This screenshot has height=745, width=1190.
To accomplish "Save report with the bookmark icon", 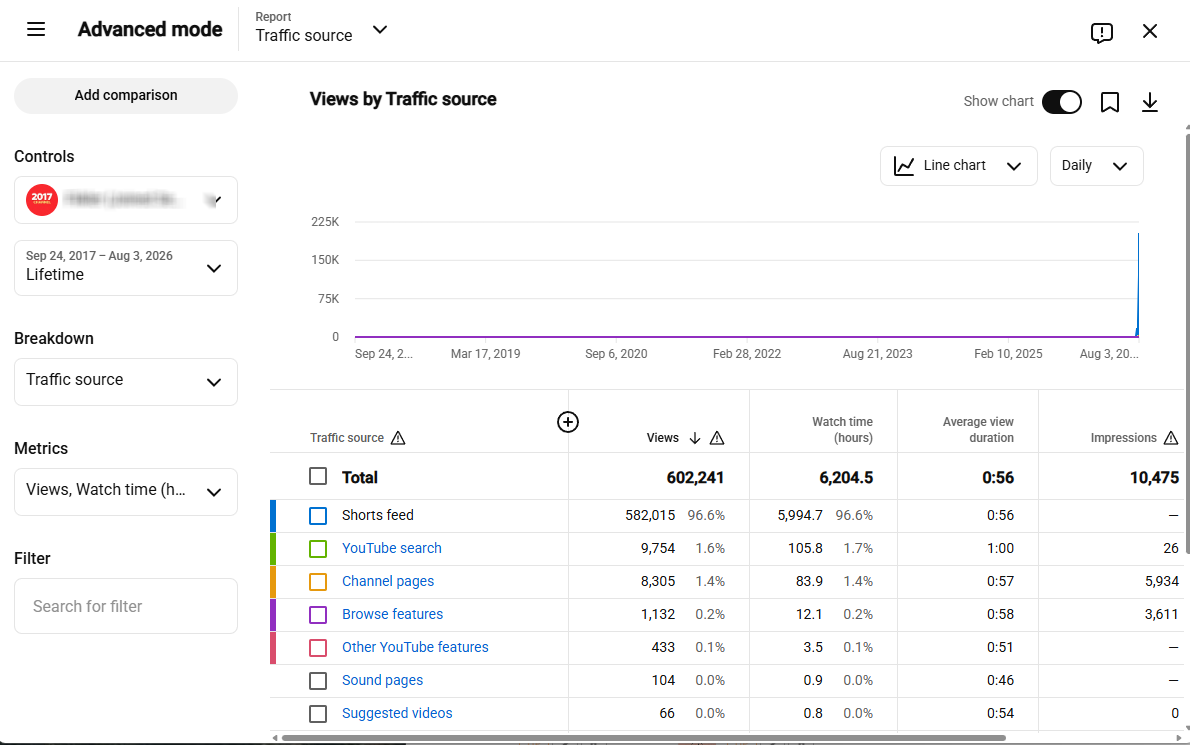I will click(1110, 102).
